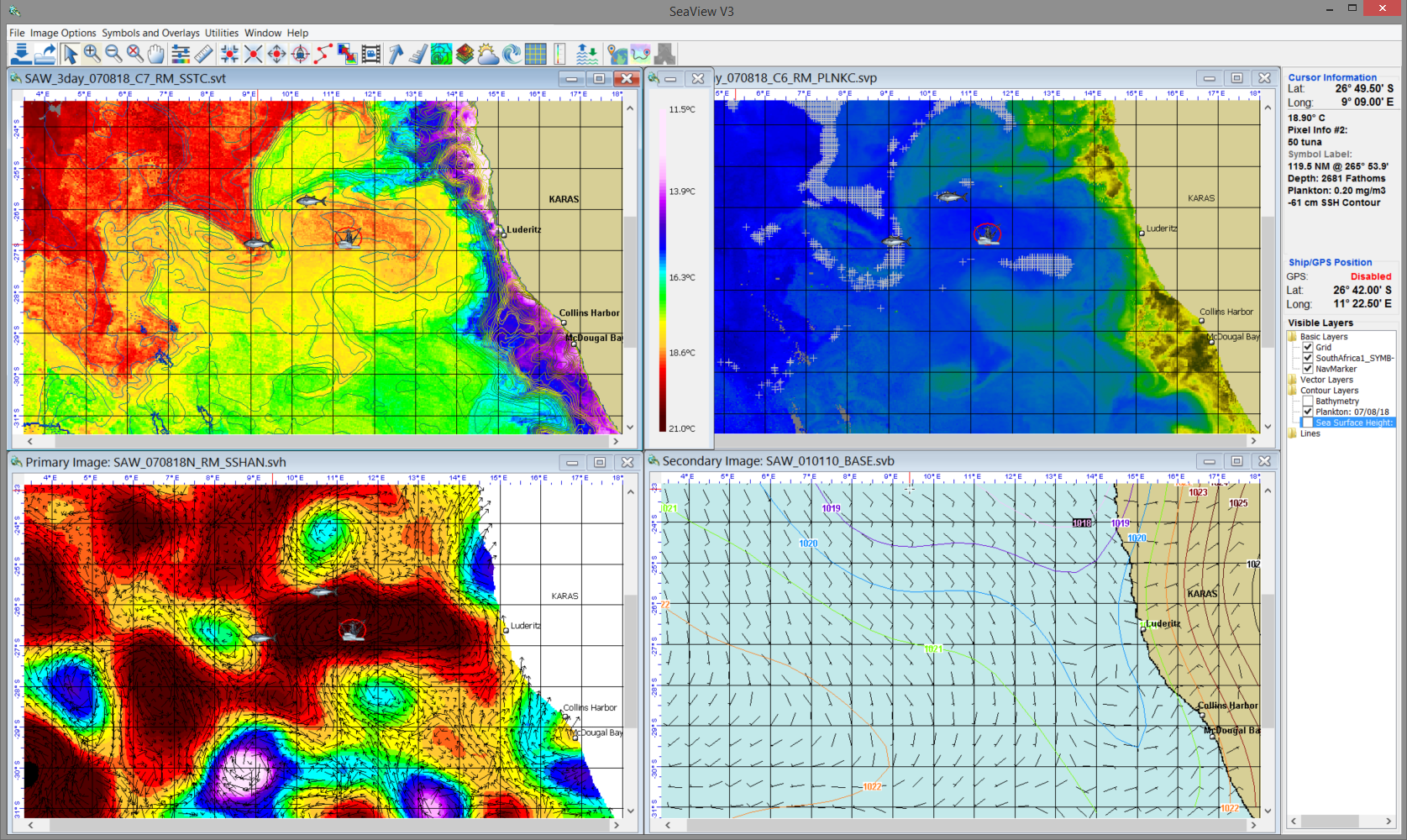Open the Image Options menu
The height and width of the screenshot is (840, 1407).
[63, 33]
